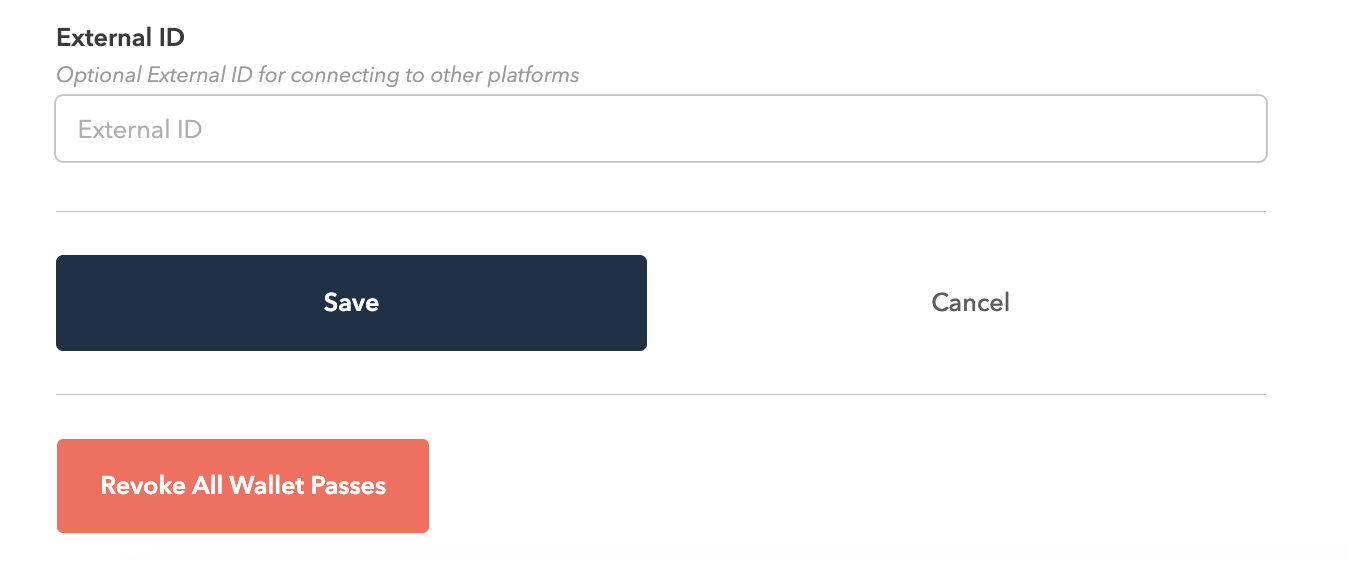Select the bold External ID label
This screenshot has height=561, width=1349.
pyautogui.click(x=121, y=38)
